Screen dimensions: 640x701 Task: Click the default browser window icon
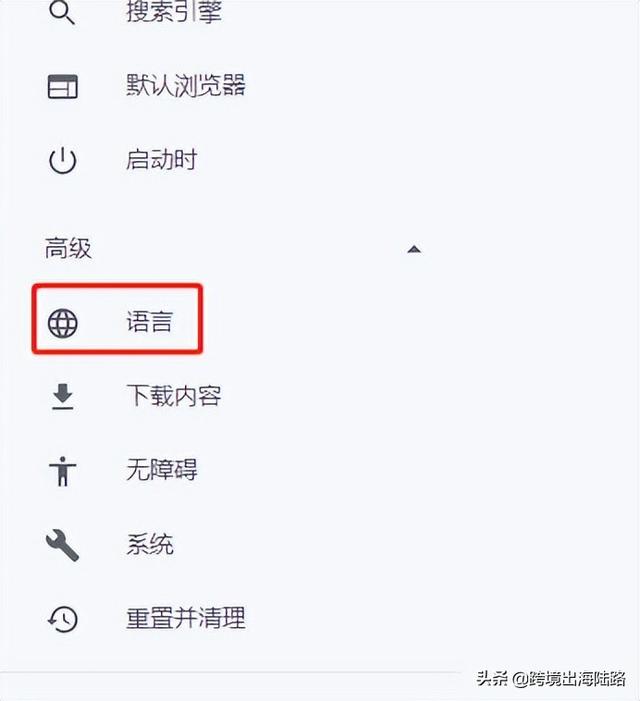[x=63, y=86]
